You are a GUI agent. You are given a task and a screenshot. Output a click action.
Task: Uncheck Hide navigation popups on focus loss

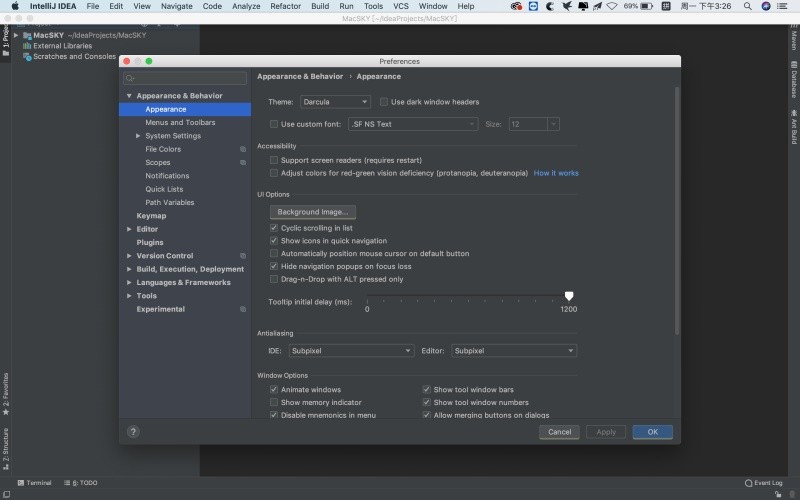click(x=273, y=266)
